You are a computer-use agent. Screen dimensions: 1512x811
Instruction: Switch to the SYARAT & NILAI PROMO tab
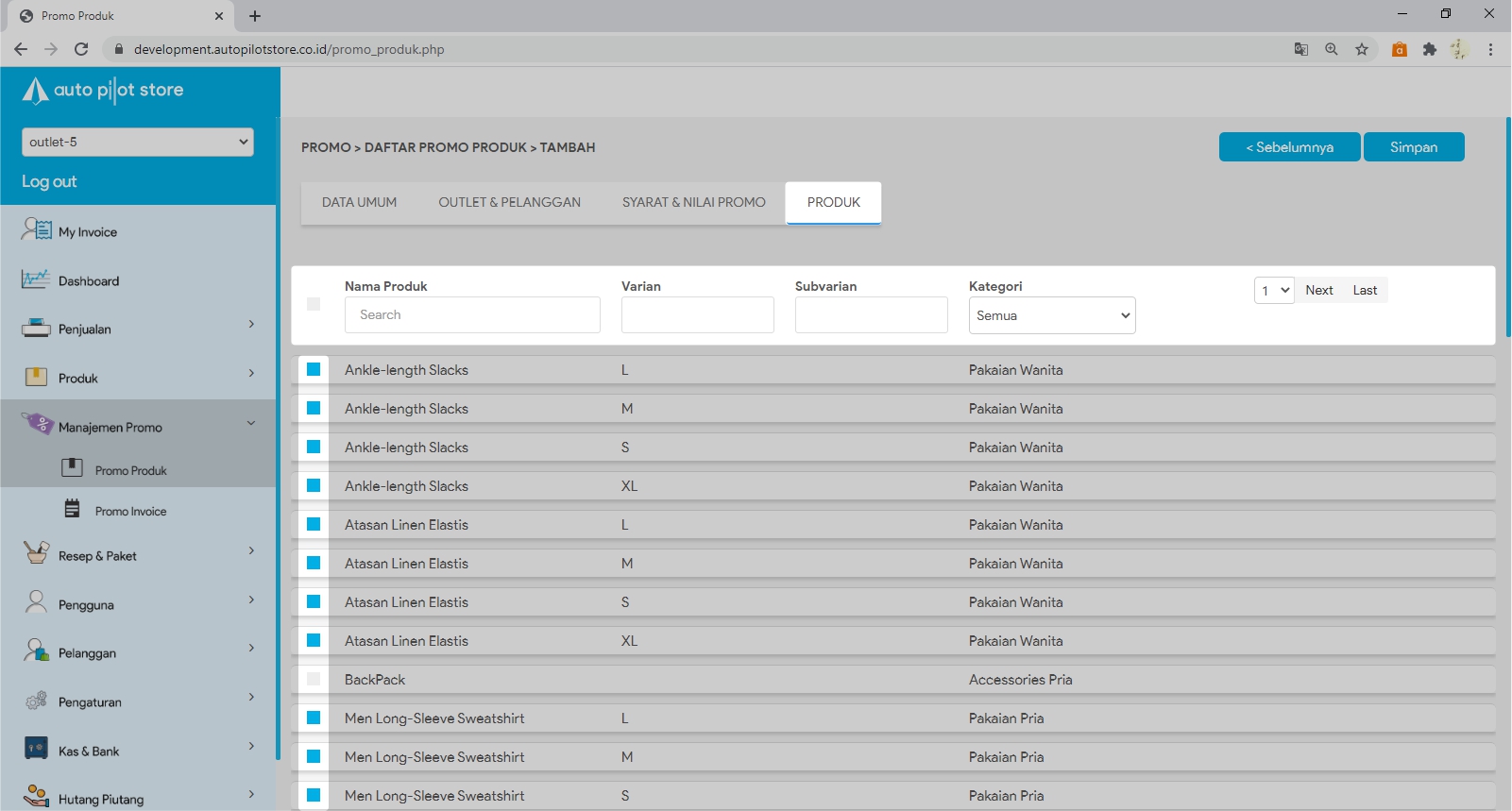(x=693, y=202)
